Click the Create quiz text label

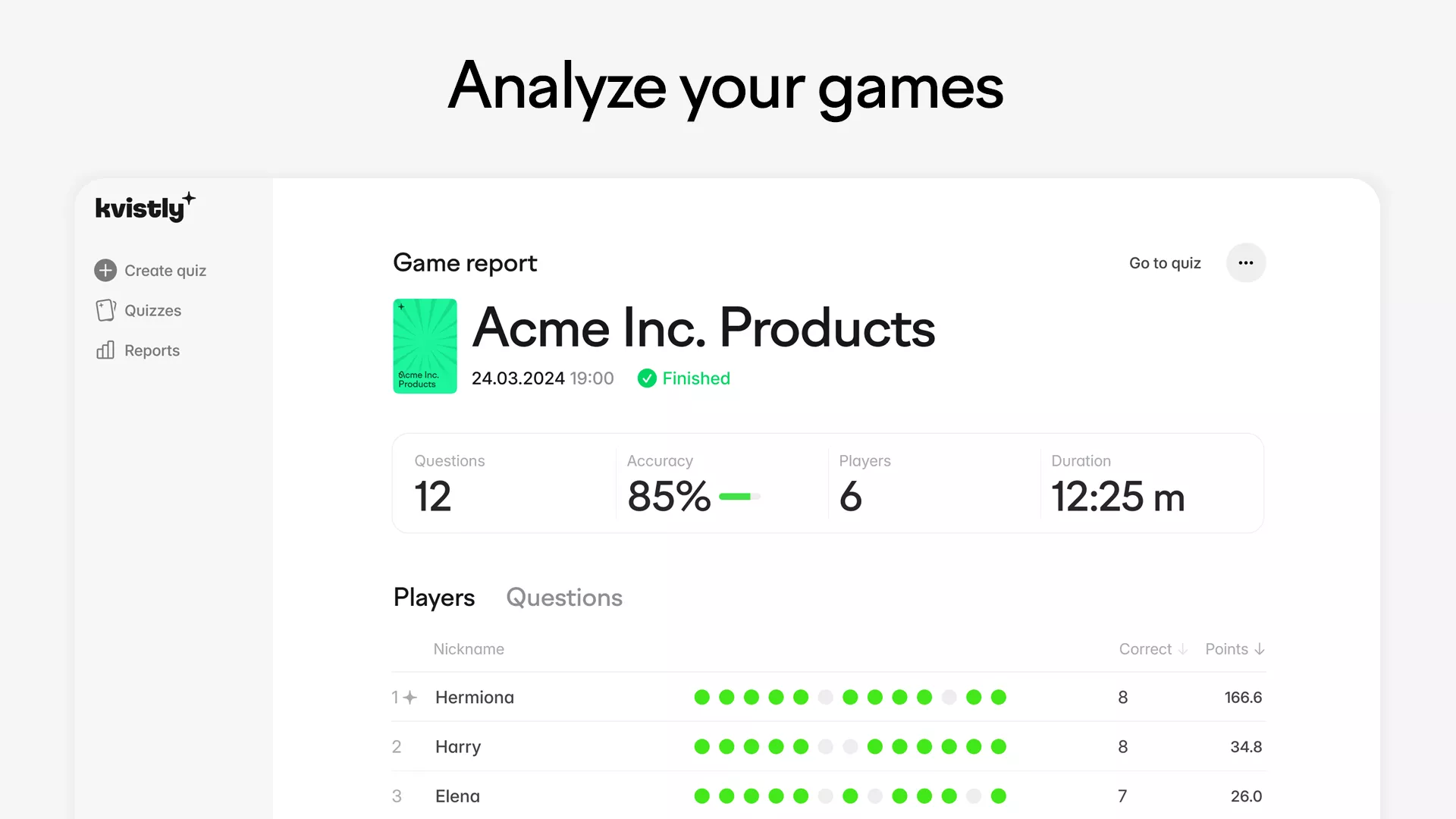[165, 271]
